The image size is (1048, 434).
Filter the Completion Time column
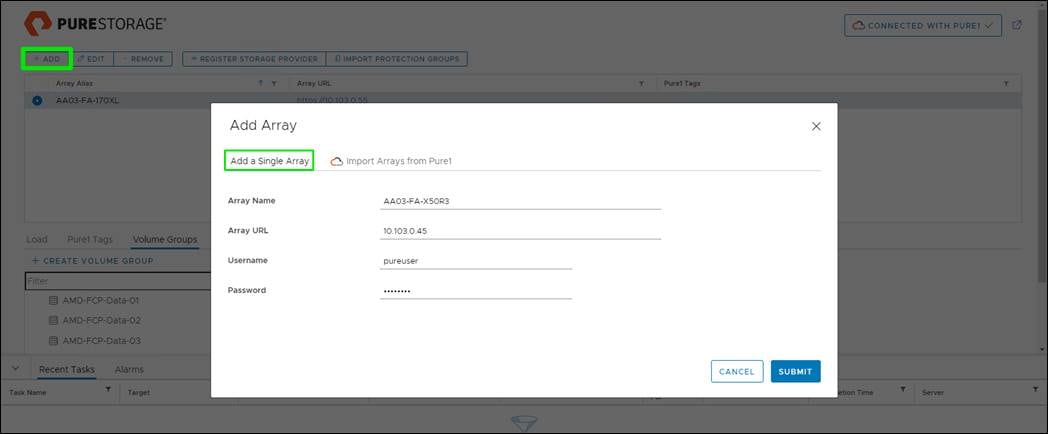click(902, 389)
